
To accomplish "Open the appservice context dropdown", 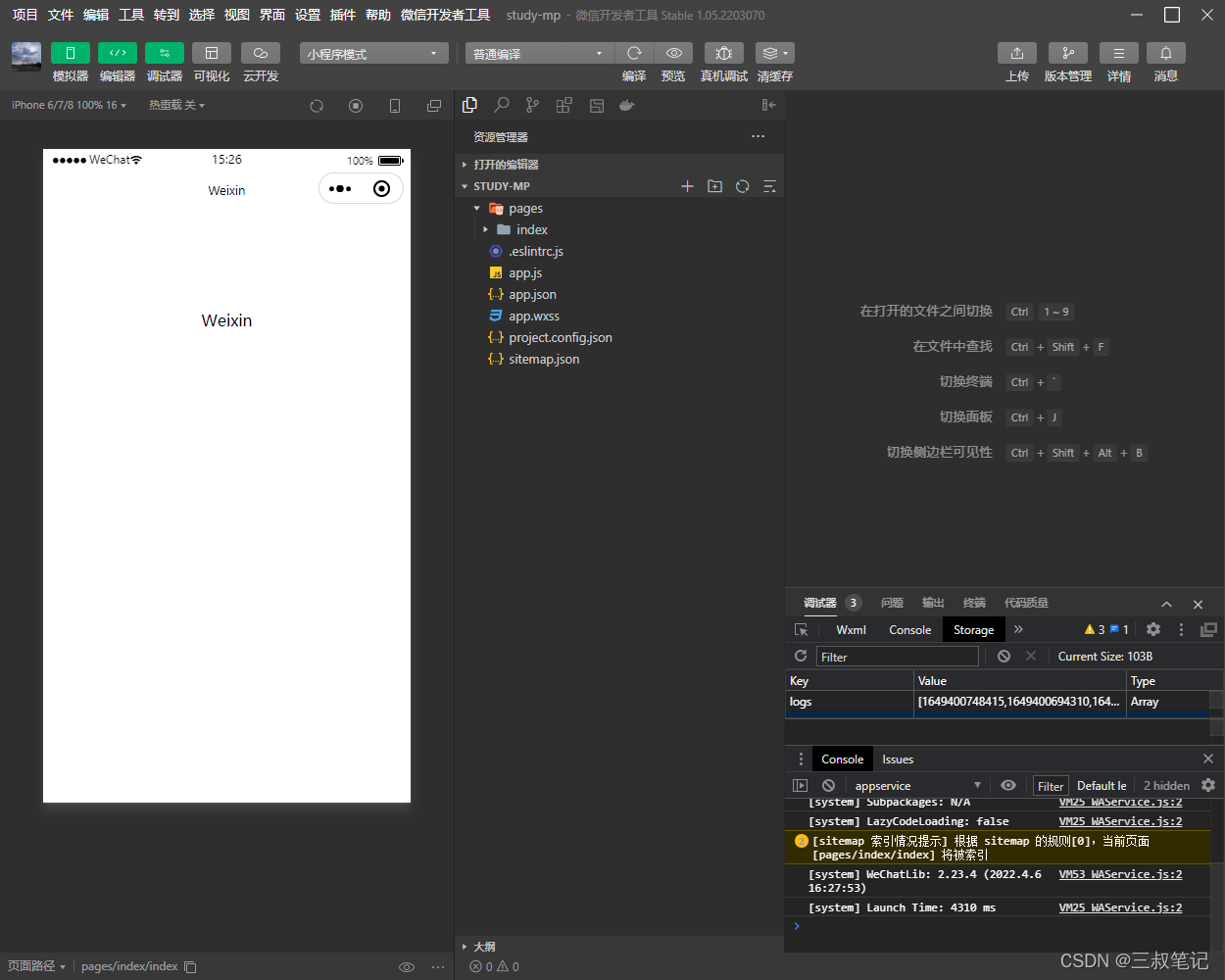I will coord(916,786).
